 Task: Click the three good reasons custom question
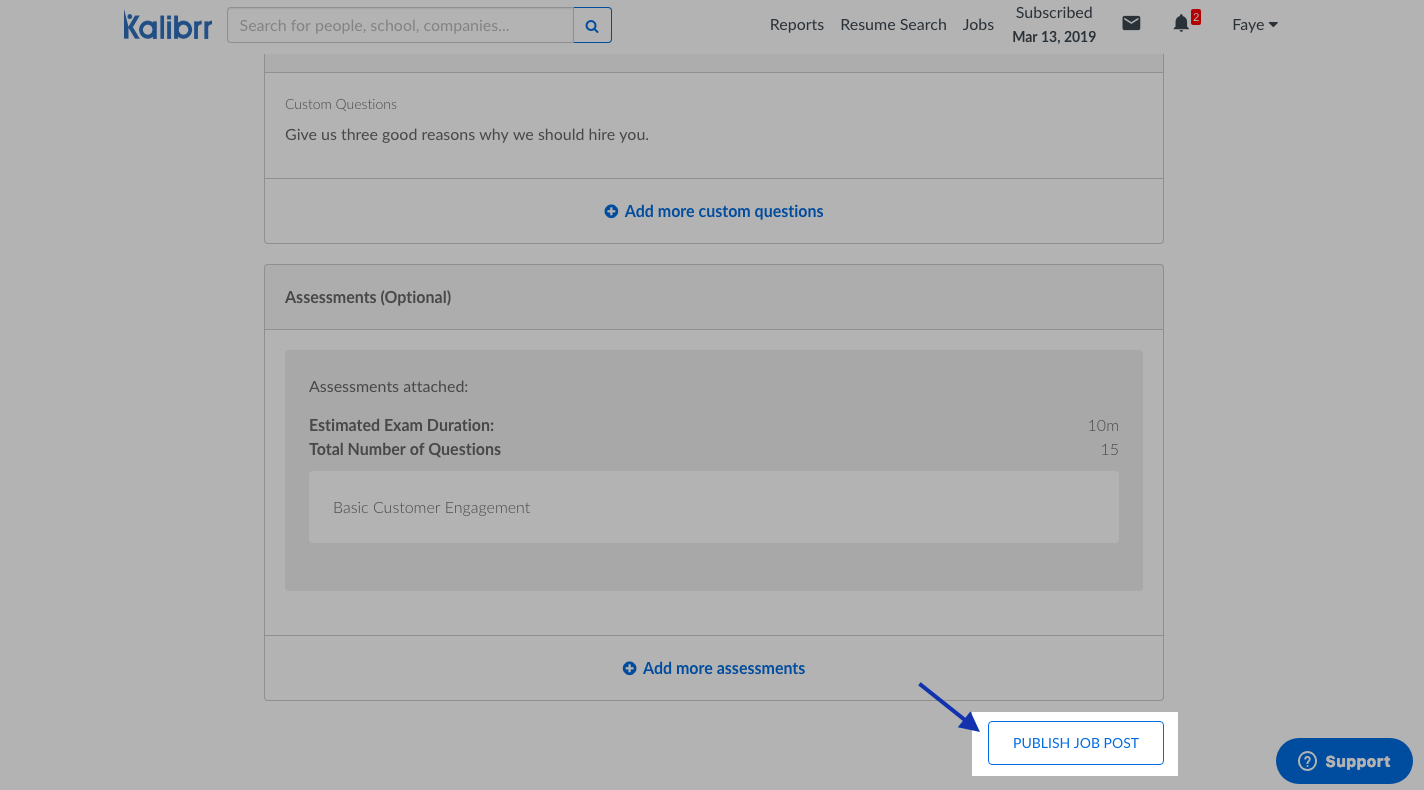click(467, 134)
